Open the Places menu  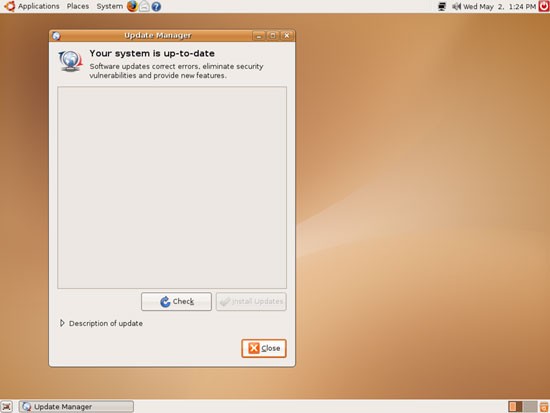pyautogui.click(x=78, y=6)
